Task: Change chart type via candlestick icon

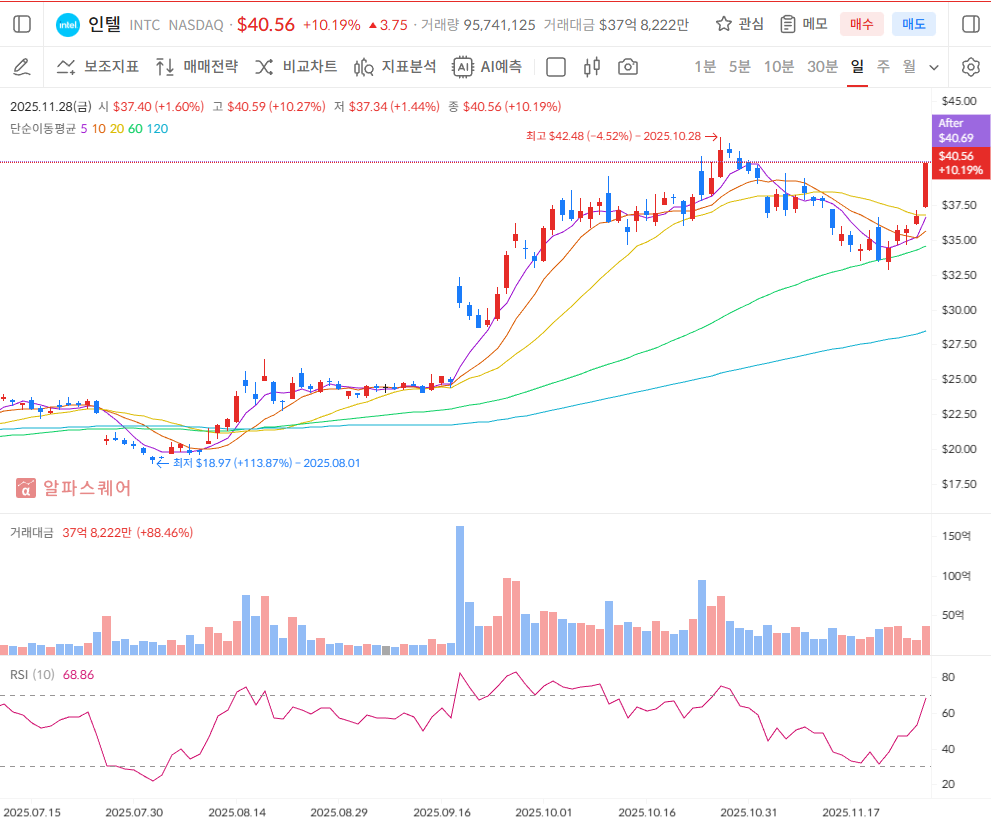Action: coord(592,67)
